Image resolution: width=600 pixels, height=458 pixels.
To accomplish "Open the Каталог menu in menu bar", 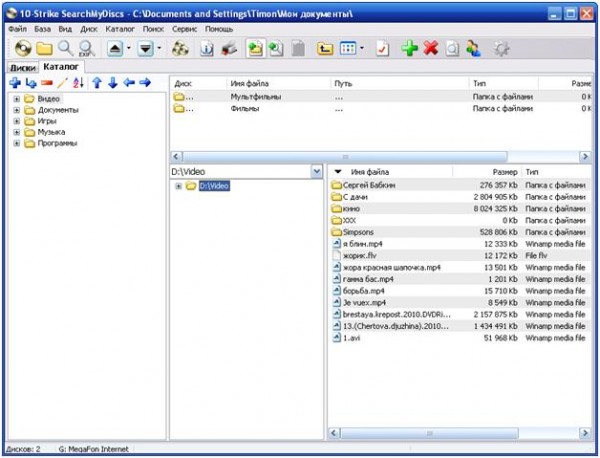I will (120, 29).
